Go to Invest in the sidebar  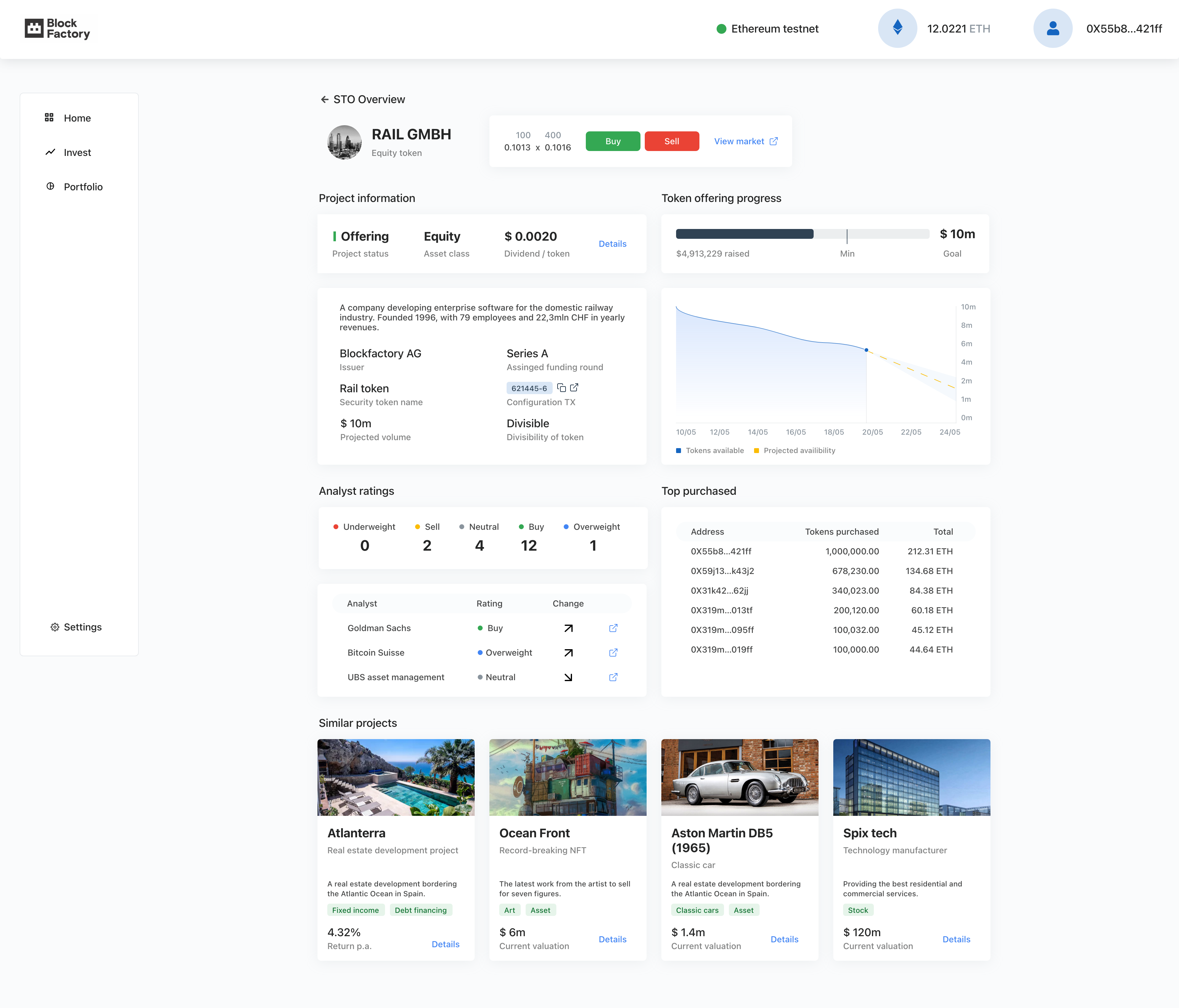pyautogui.click(x=77, y=153)
